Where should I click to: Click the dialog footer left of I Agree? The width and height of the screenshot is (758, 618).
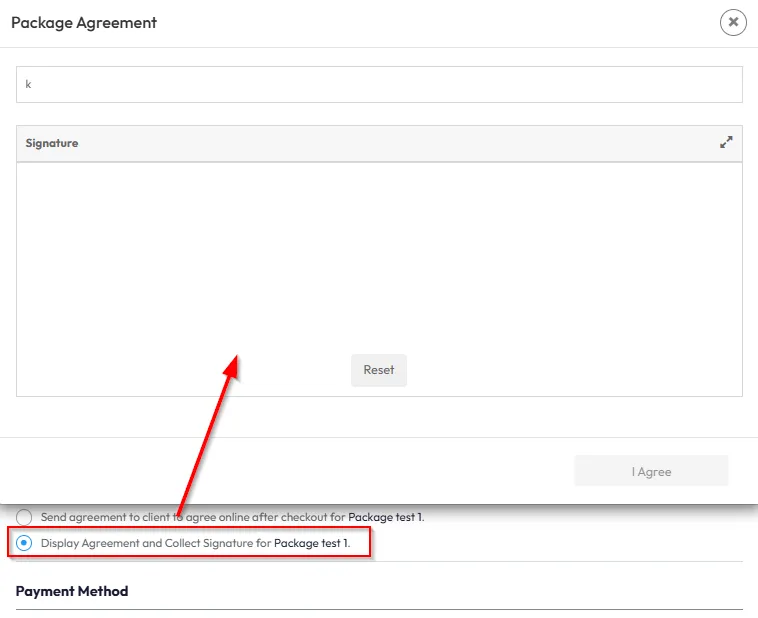pyautogui.click(x=290, y=472)
